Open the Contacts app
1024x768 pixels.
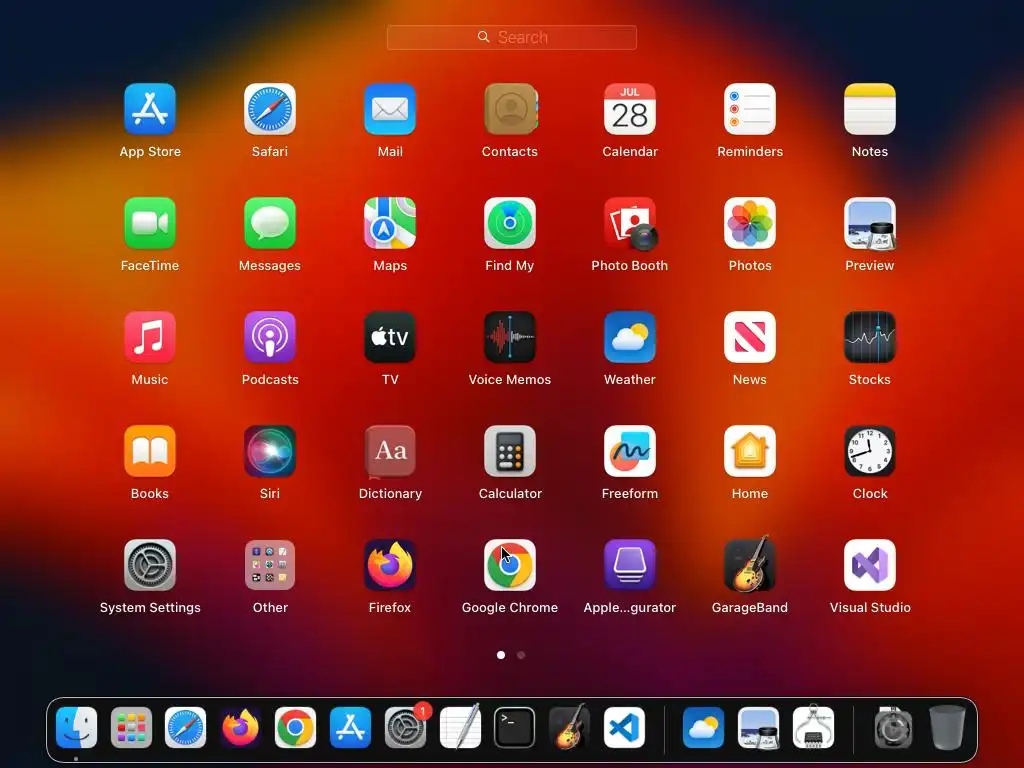510,109
